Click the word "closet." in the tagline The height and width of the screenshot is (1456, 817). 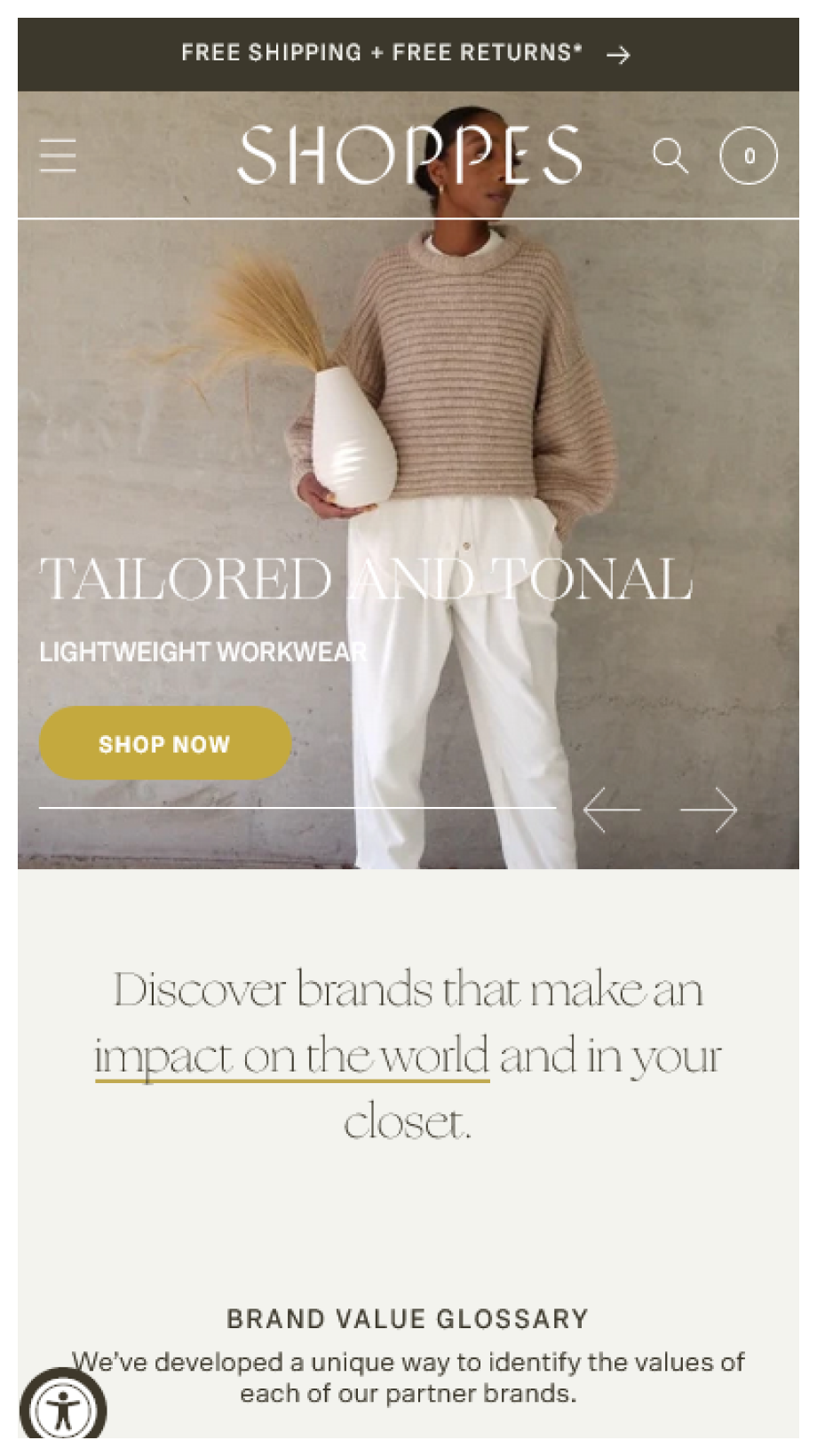(x=408, y=1122)
